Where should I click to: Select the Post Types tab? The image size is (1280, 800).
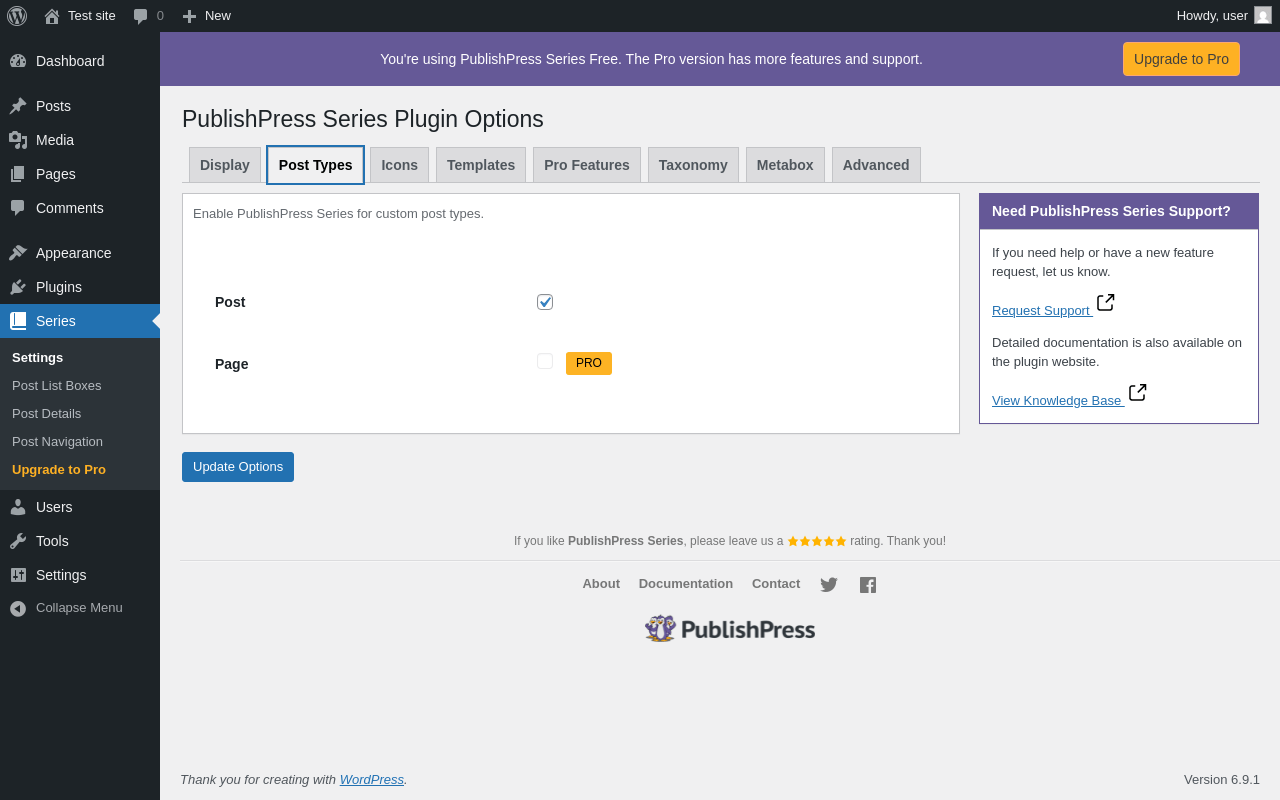tap(315, 165)
